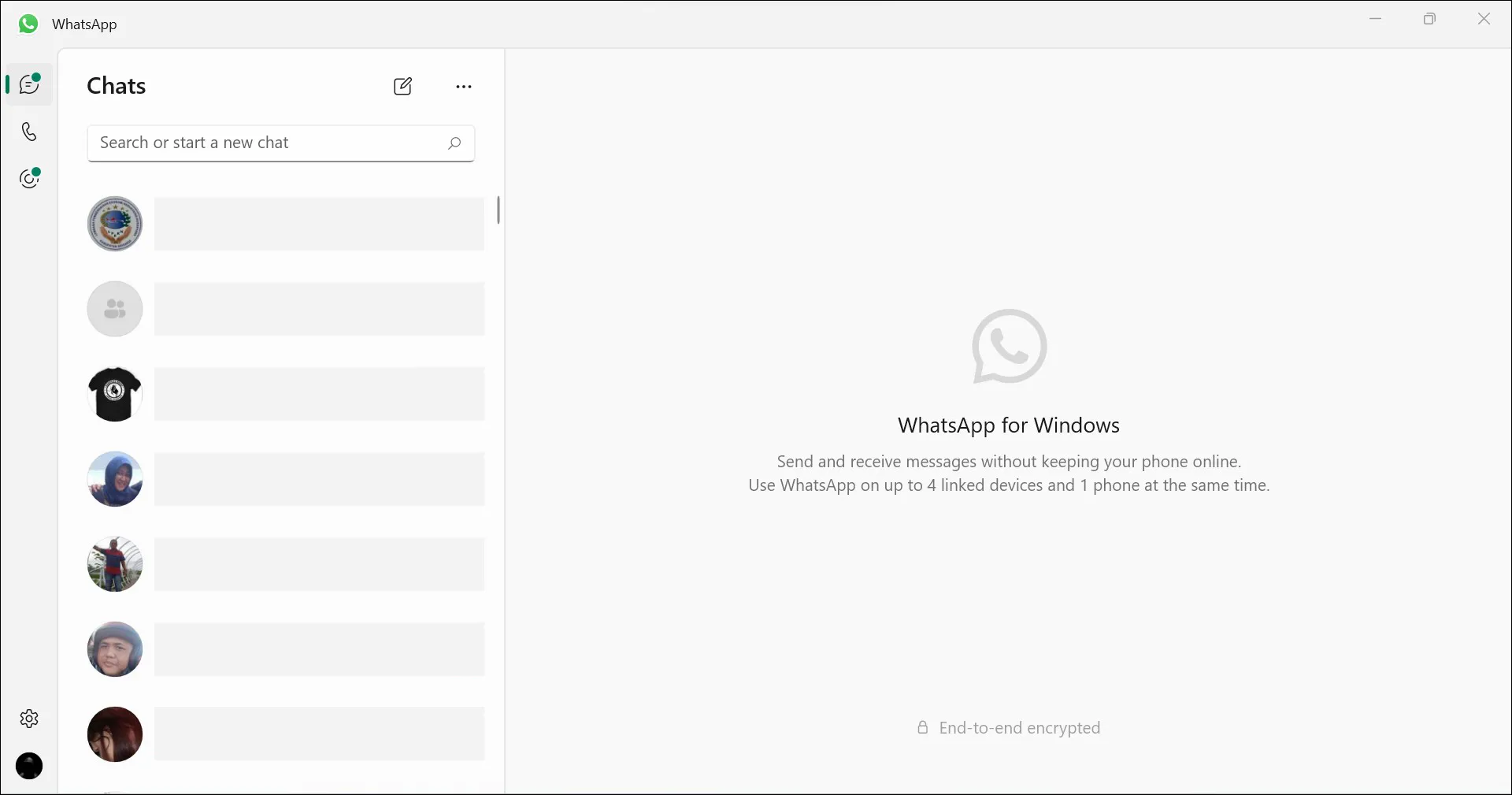
Task: Click the WhatsApp logo in title bar
Action: point(28,24)
